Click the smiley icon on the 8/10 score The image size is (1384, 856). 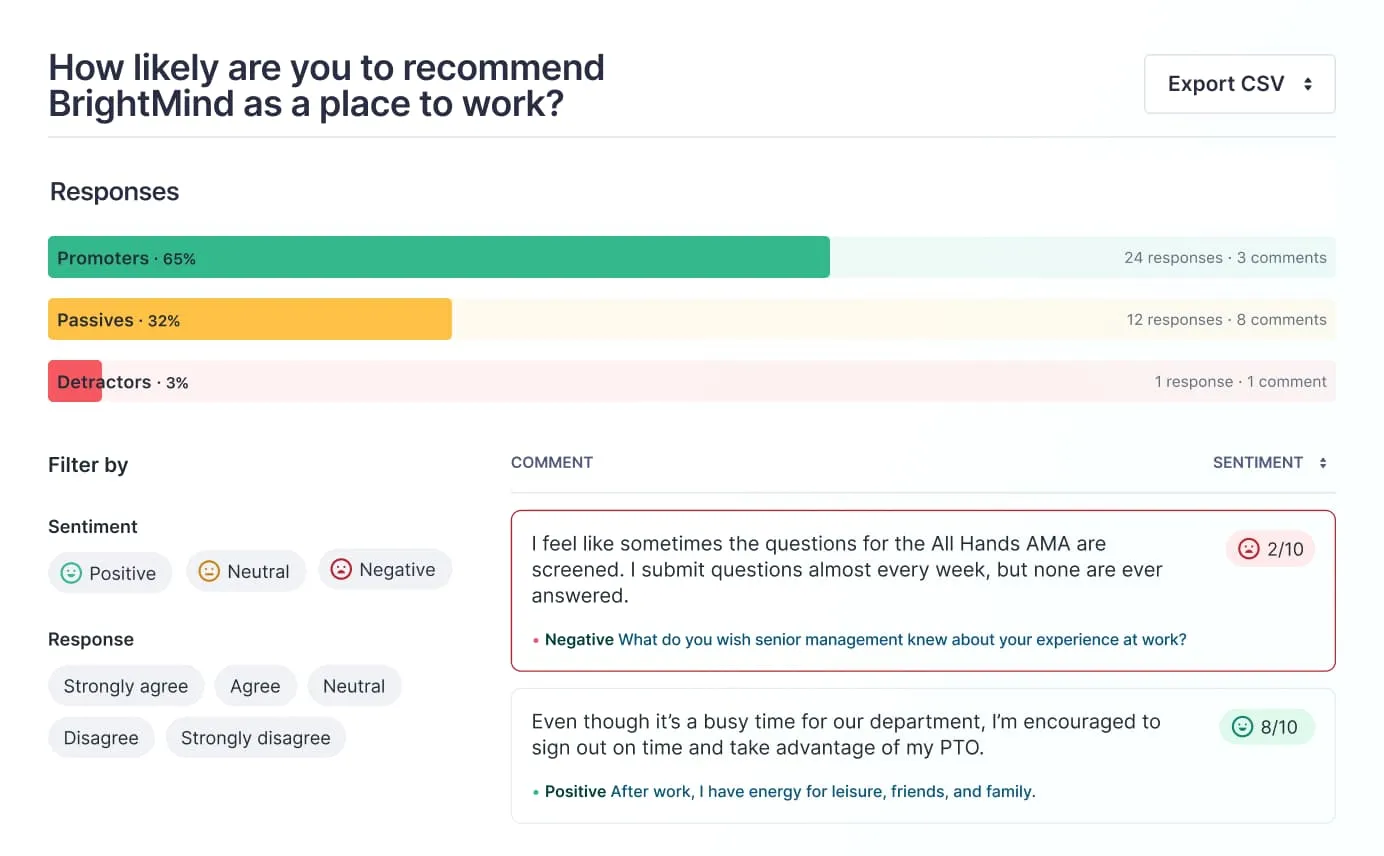(1242, 727)
